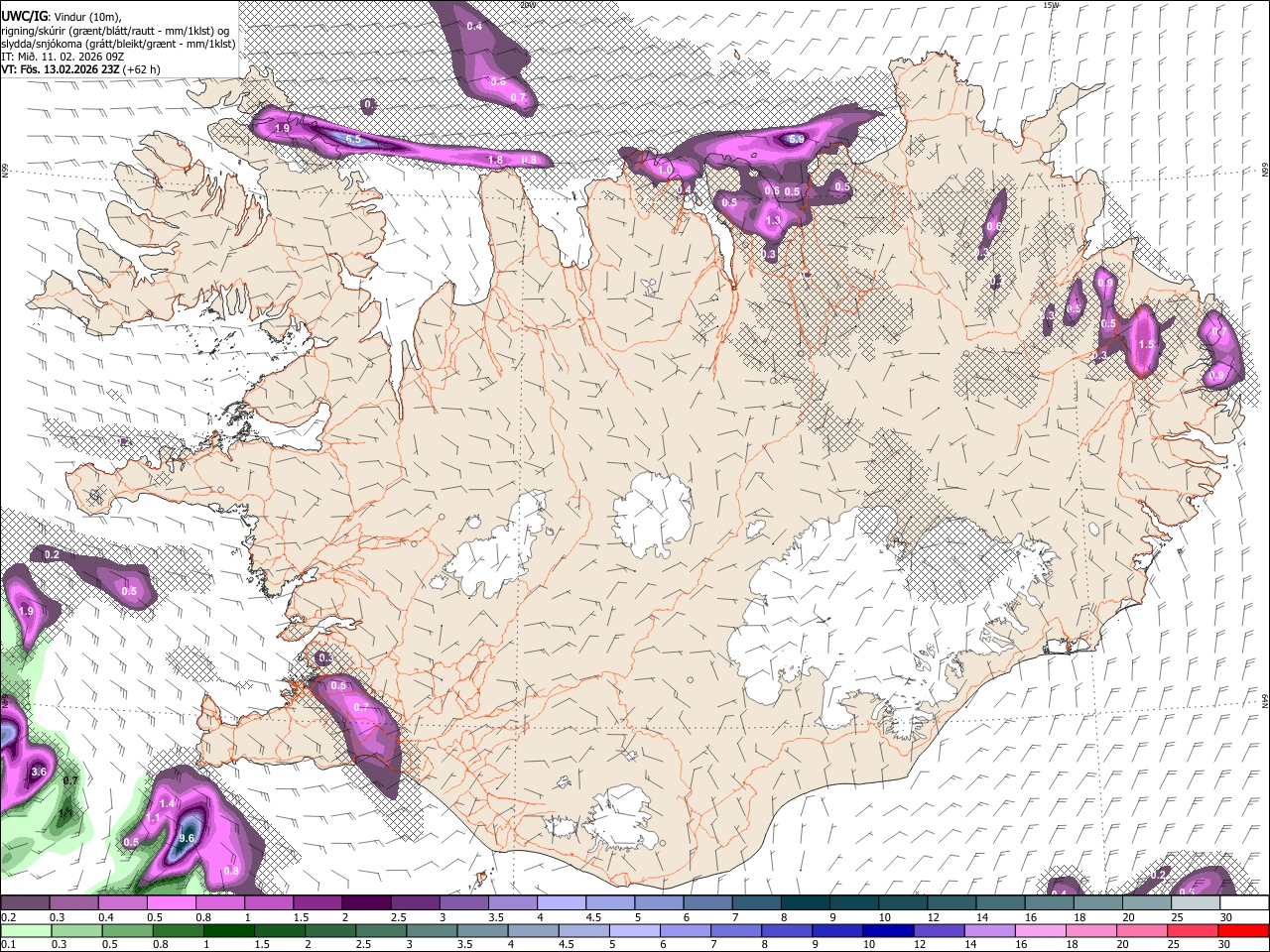Click the 3.6 precipitation value on the map
This screenshot has height=952, width=1270.
pyautogui.click(x=40, y=772)
